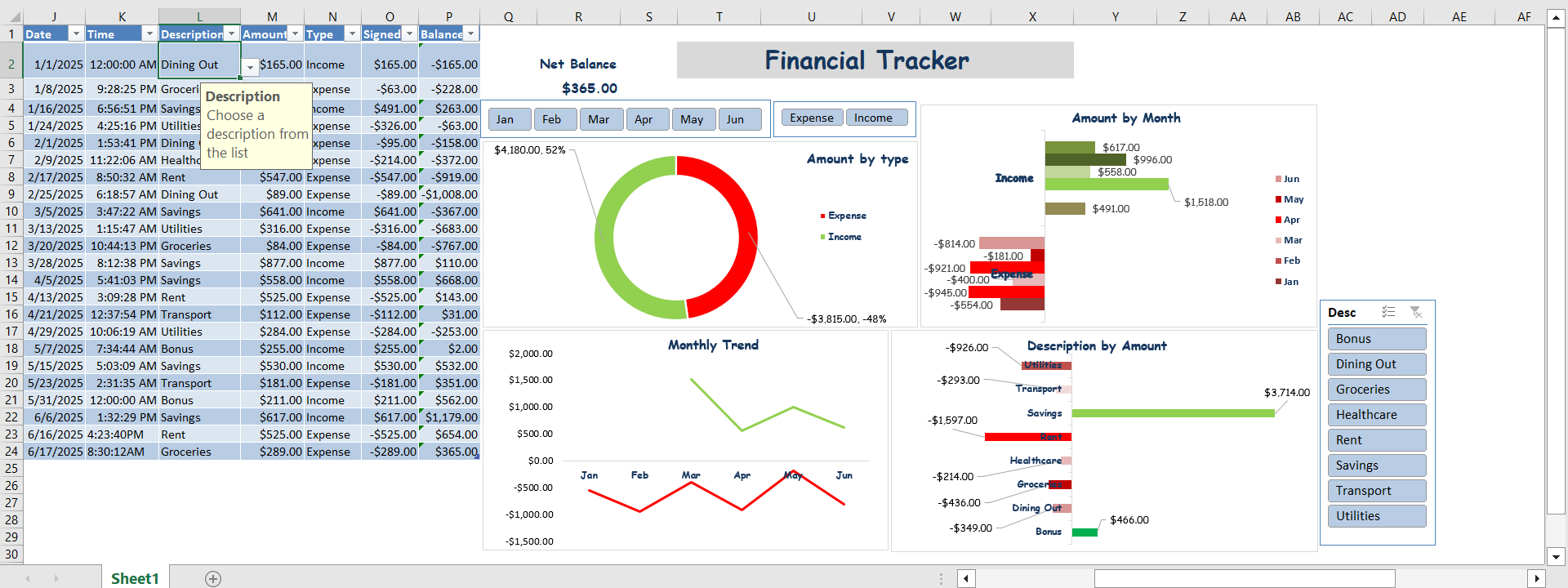Filter by Groceries in Desc slicer
The image size is (1568, 588).
click(x=1376, y=390)
